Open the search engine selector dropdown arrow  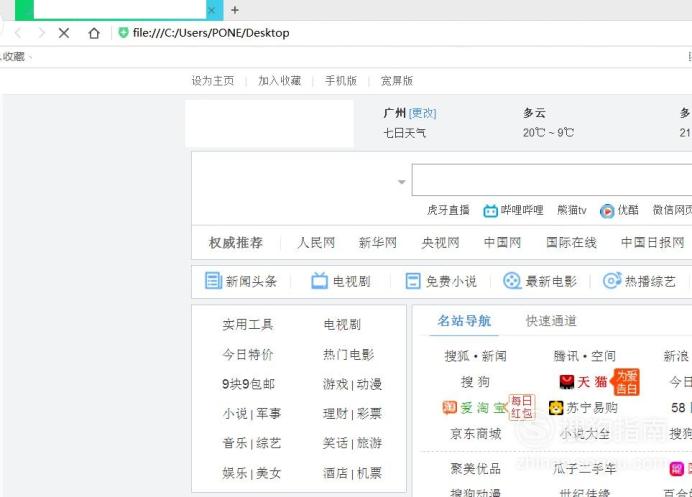[402, 182]
